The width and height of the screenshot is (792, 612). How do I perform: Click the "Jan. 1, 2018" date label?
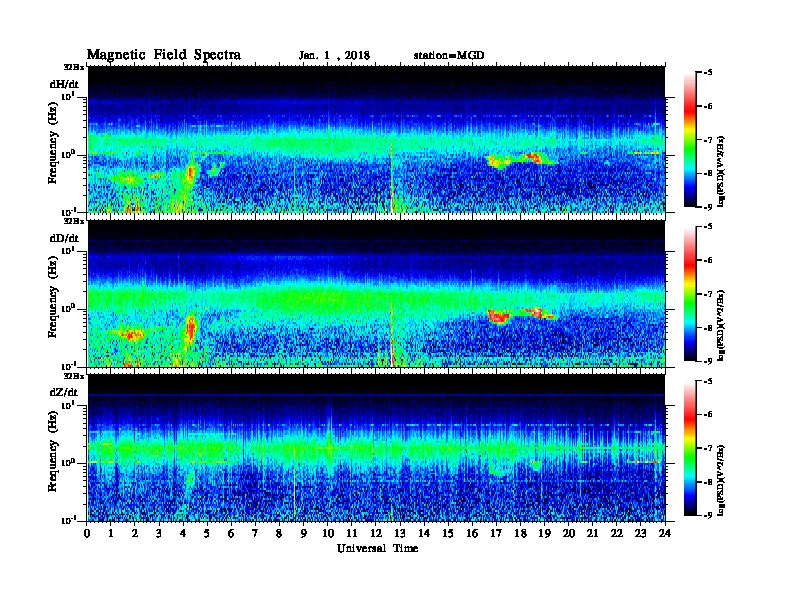(x=334, y=56)
